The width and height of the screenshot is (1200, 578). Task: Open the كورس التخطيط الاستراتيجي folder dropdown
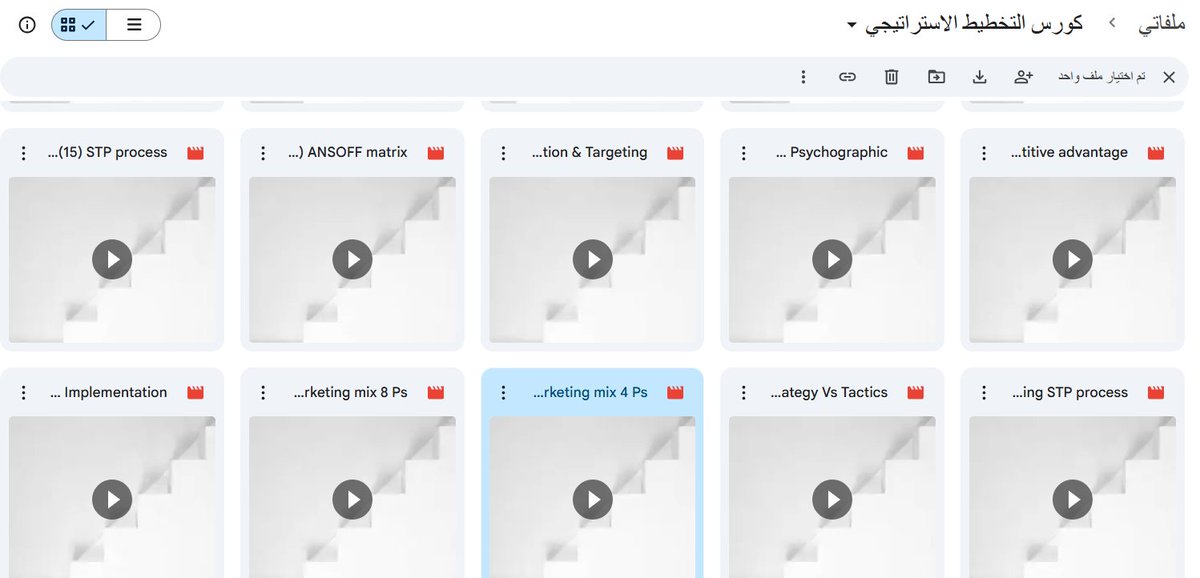pyautogui.click(x=975, y=24)
